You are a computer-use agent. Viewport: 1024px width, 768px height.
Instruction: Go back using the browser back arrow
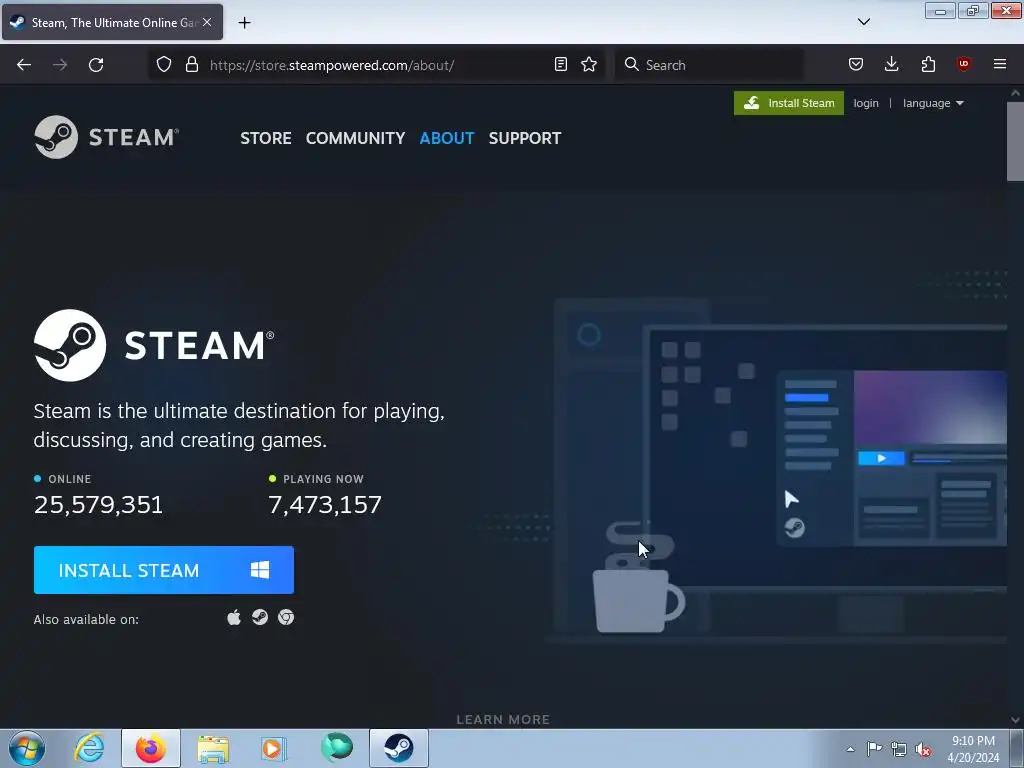(24, 65)
